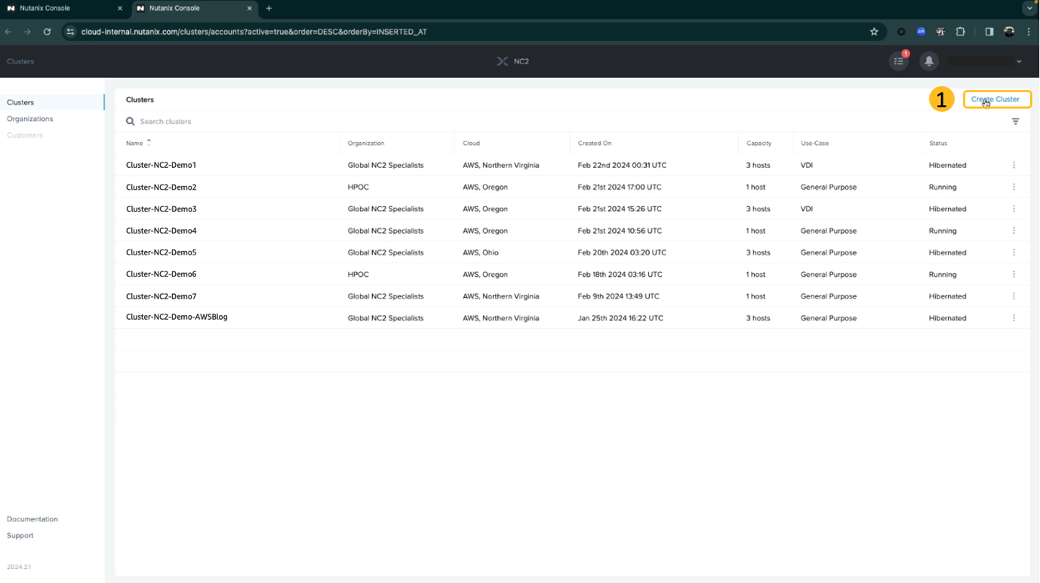Click AWS, Ohio cloud cell
The image size is (1040, 583).
tap(481, 253)
